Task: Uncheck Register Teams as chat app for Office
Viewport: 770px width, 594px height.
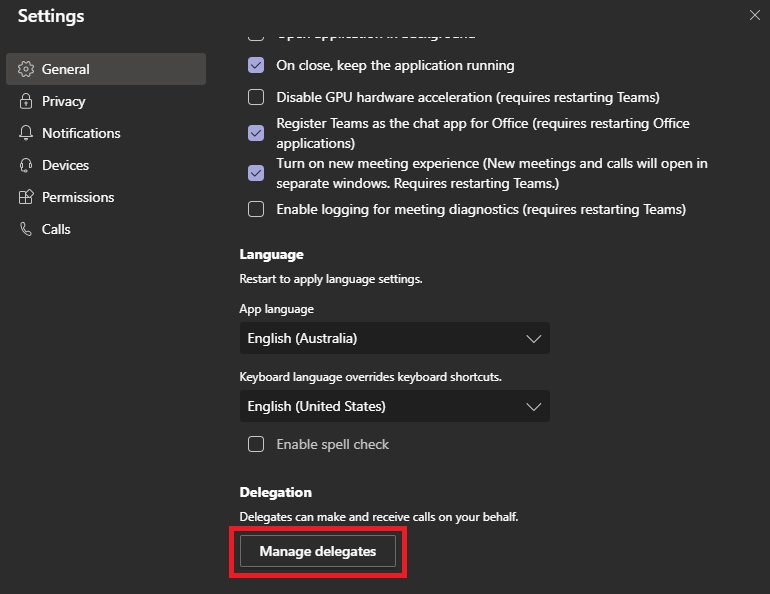Action: point(256,133)
